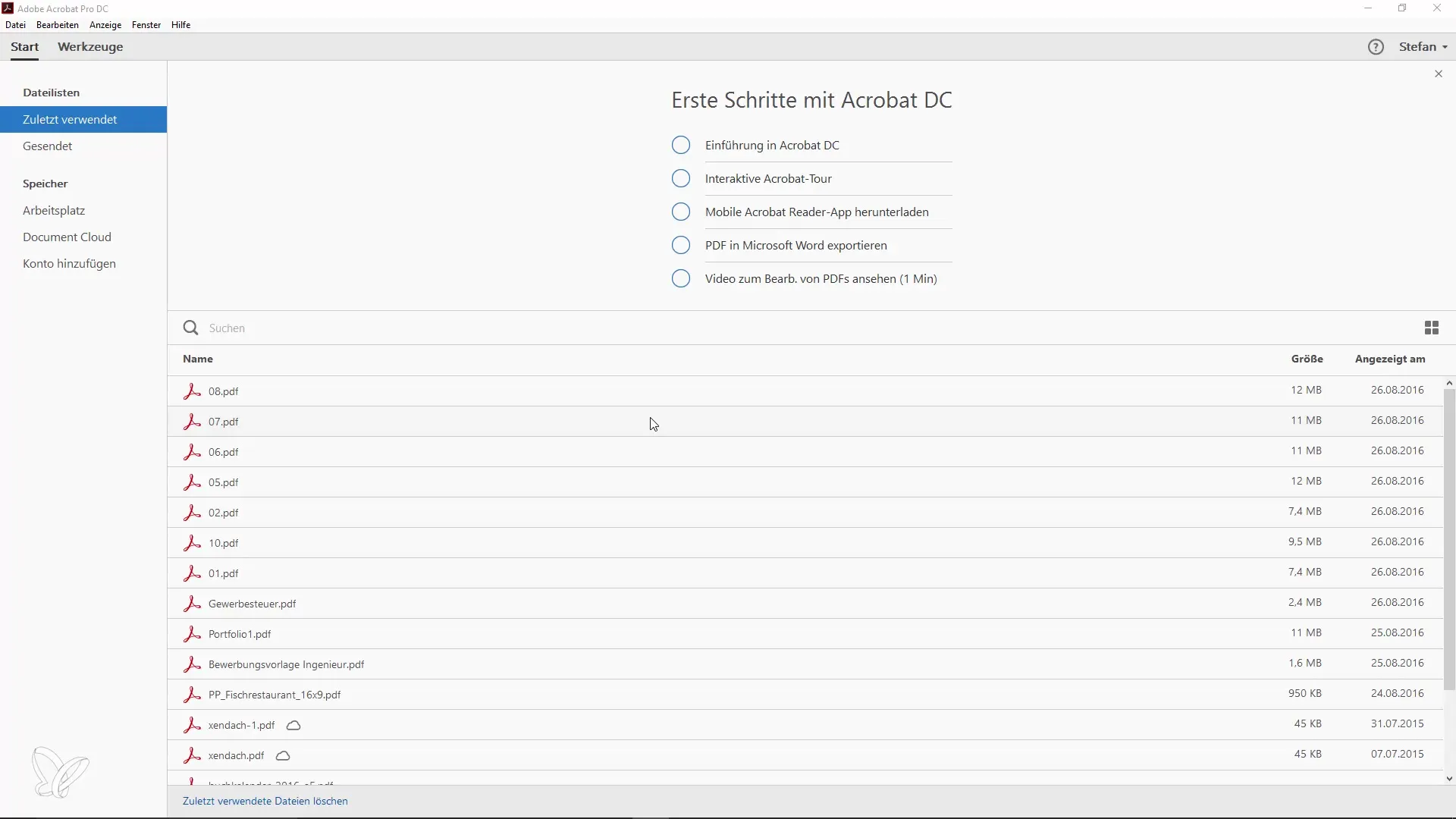
Task: Check off Interaktive Acrobat-Tour circle
Action: (681, 178)
